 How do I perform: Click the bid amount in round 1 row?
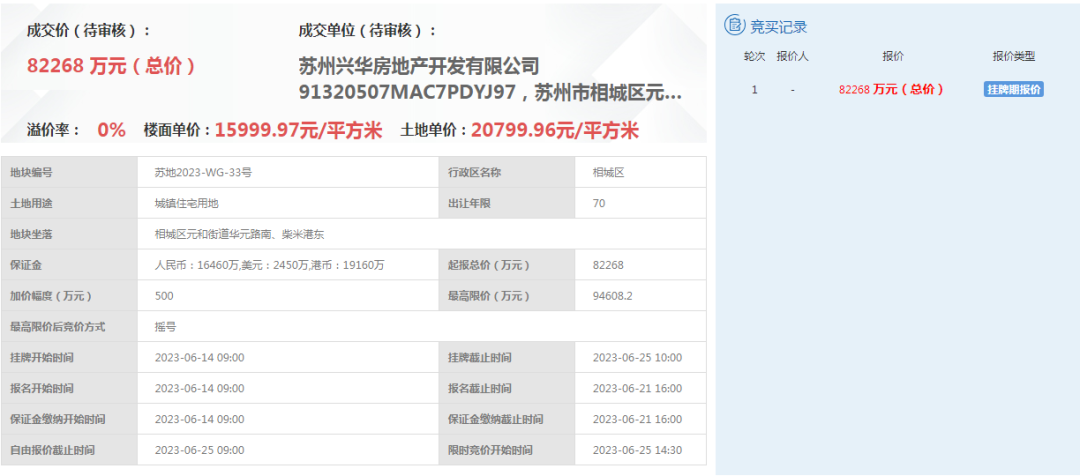891,90
